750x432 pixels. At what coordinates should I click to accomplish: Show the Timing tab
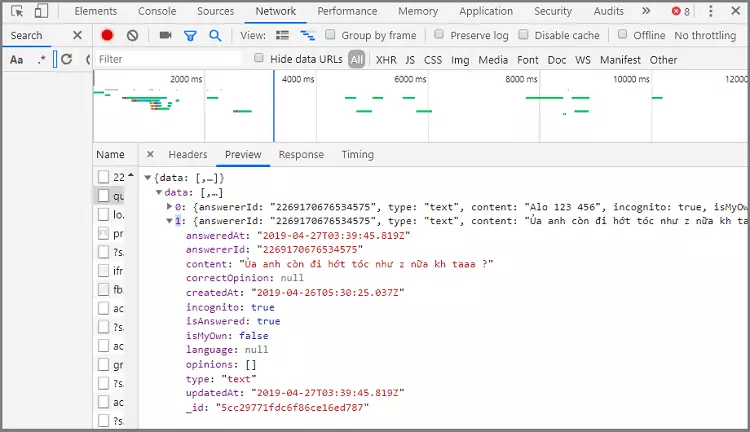click(358, 155)
